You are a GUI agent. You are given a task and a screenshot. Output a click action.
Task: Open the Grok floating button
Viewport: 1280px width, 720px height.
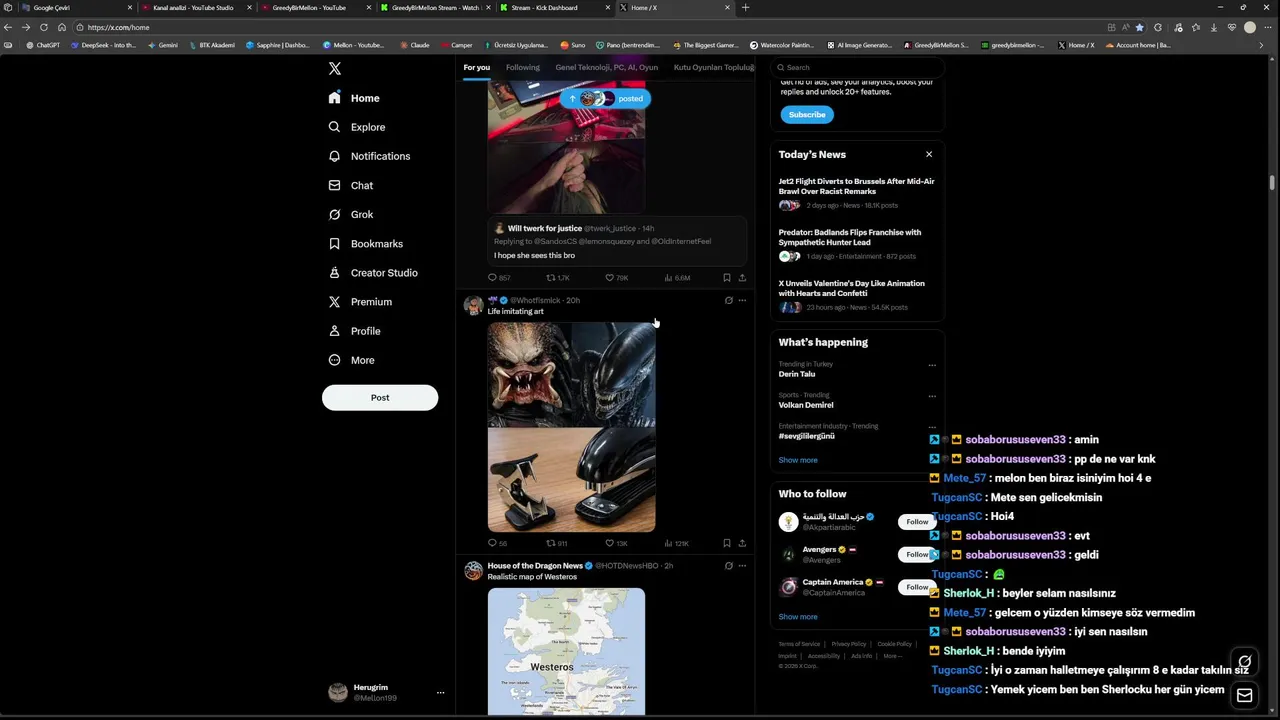pyautogui.click(x=1244, y=661)
